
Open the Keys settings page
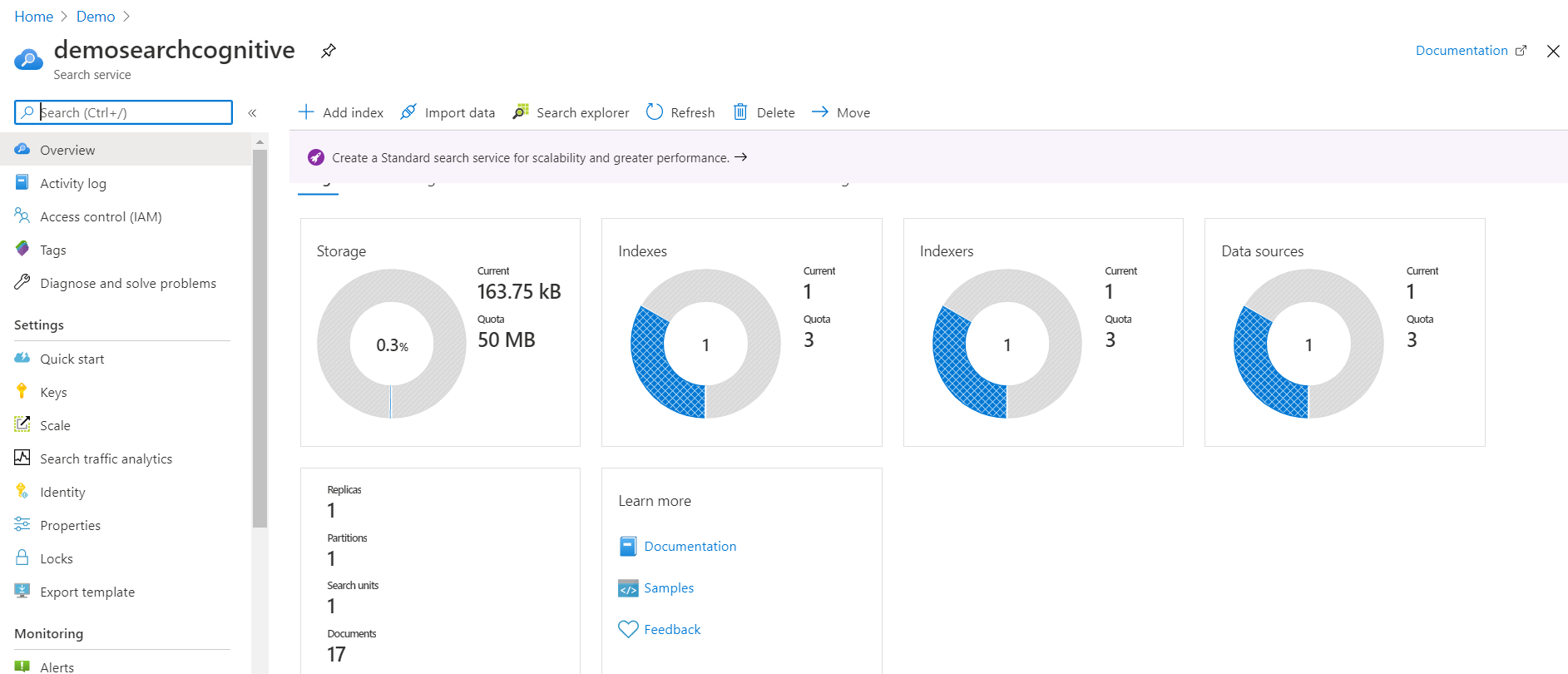[53, 392]
